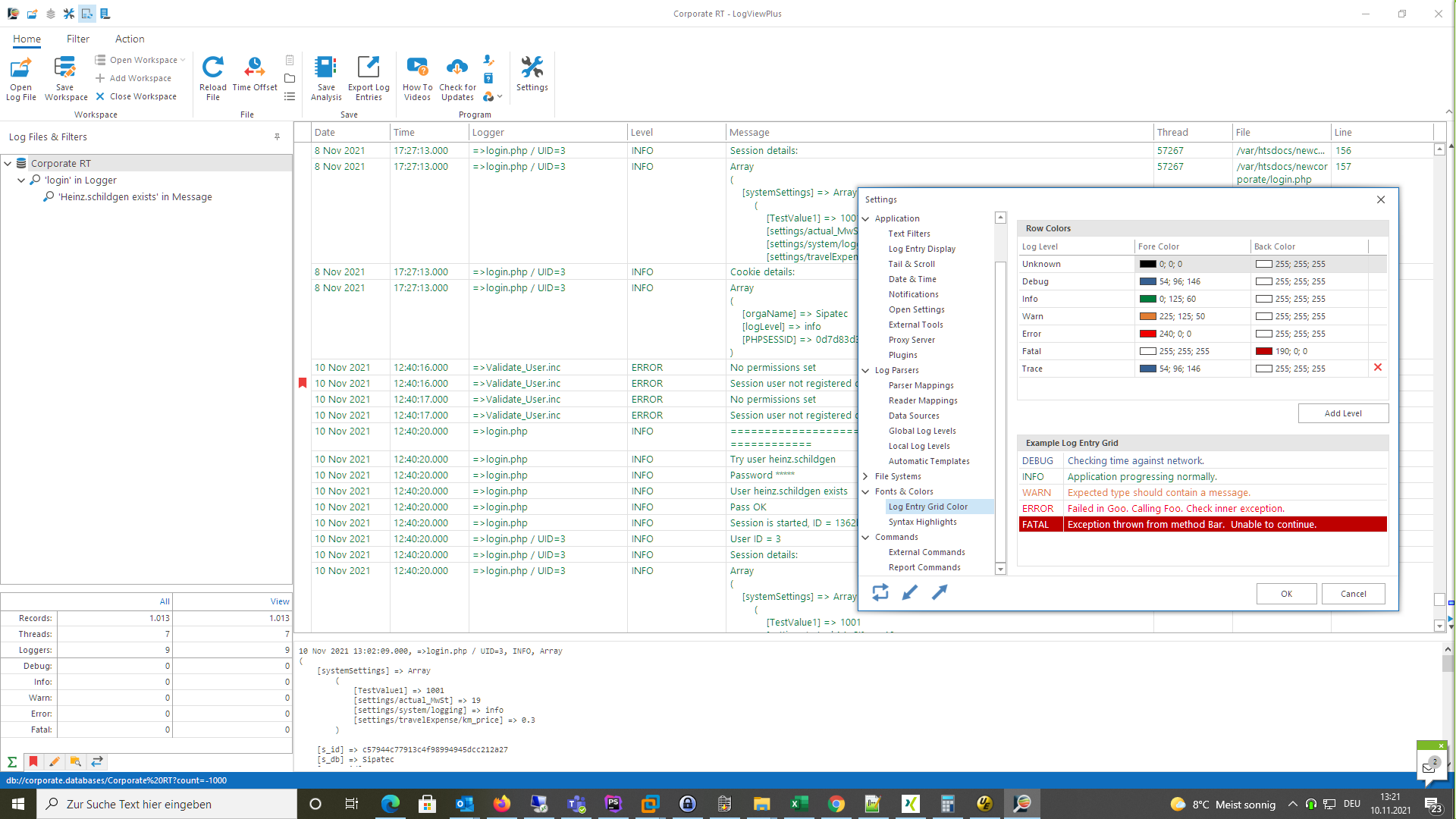Click the list icon in File group

[290, 96]
